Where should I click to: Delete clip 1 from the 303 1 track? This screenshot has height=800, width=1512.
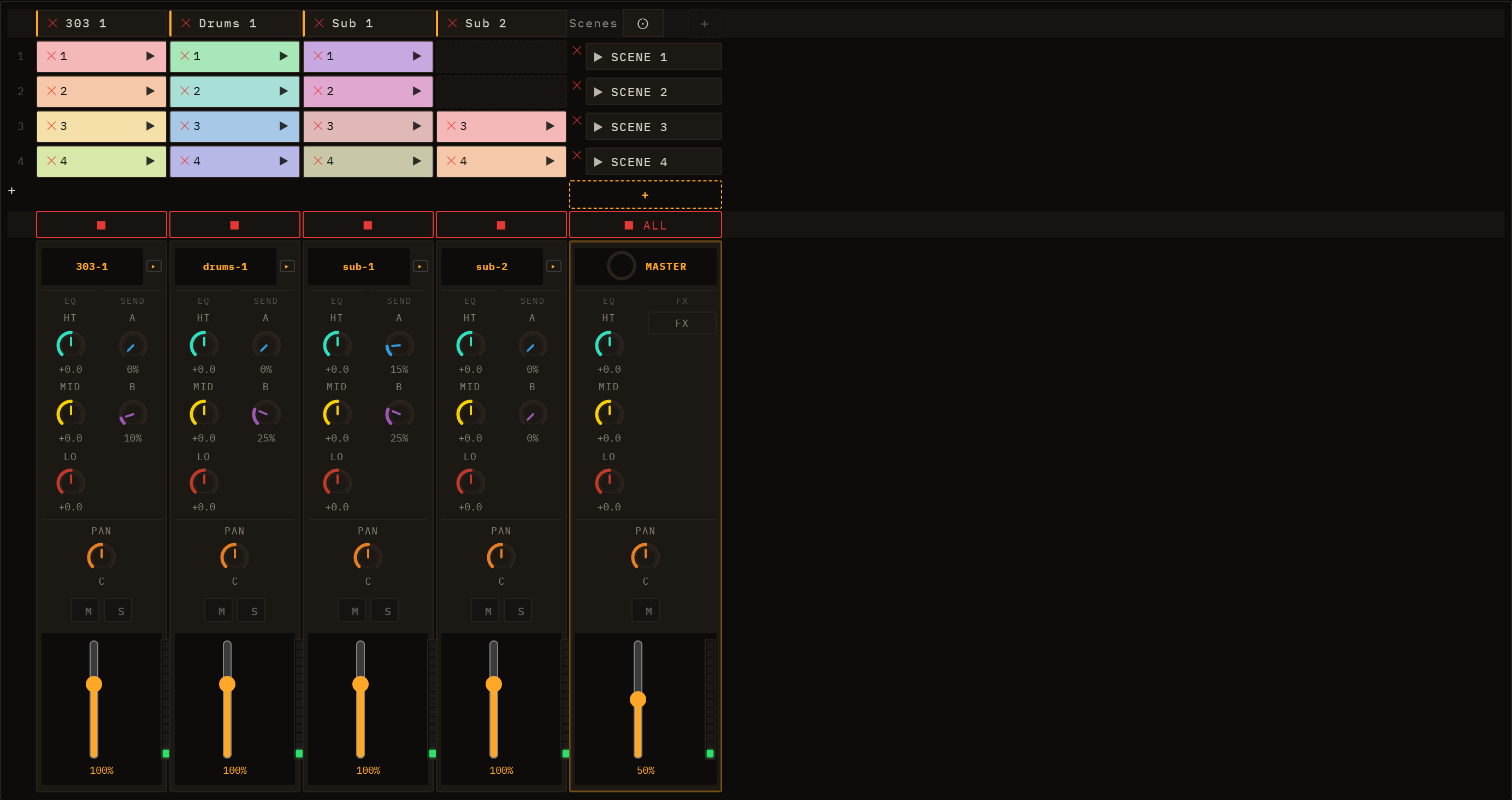pyautogui.click(x=52, y=56)
